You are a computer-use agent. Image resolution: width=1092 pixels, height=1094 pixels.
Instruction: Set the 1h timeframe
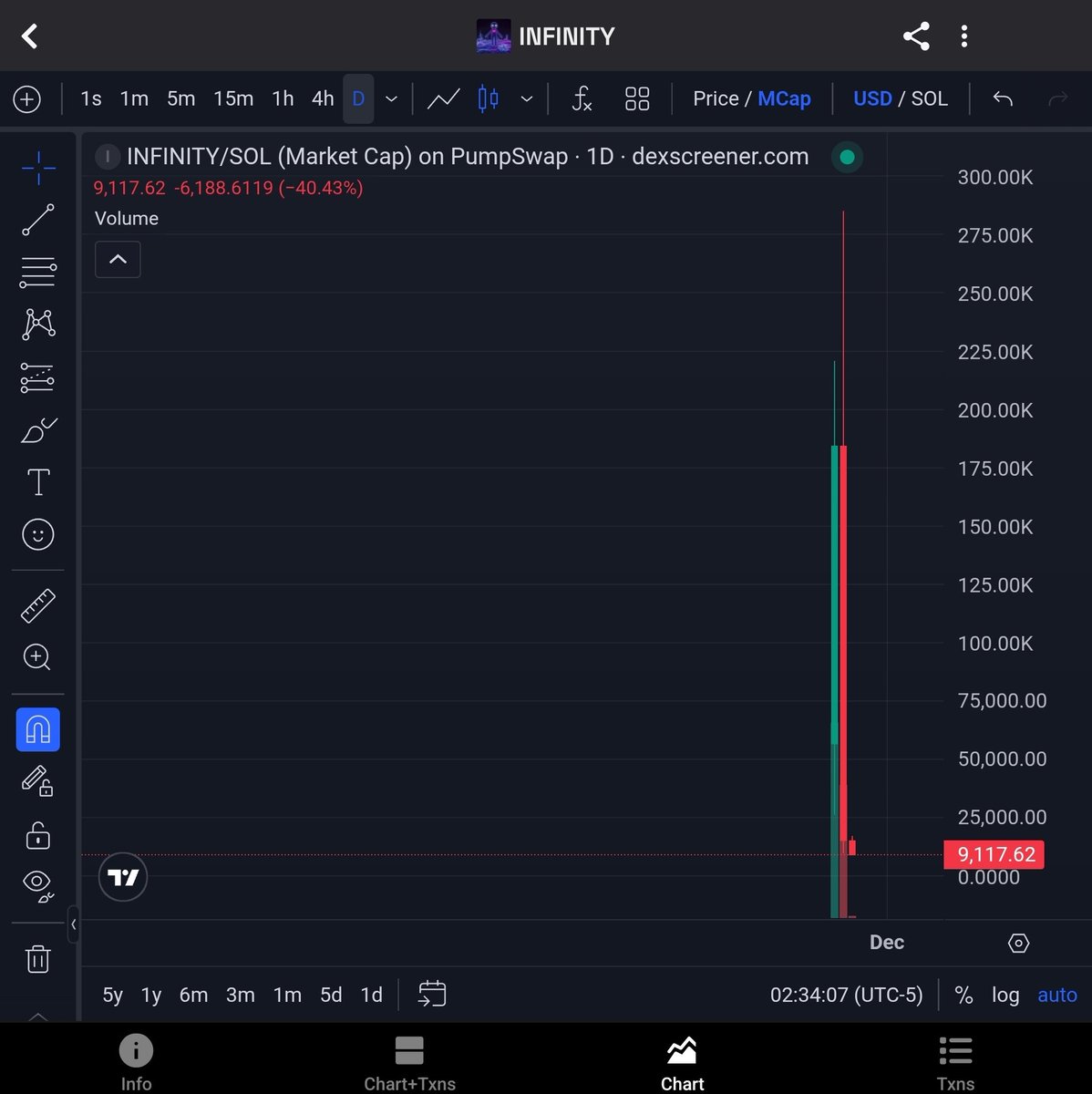283,98
